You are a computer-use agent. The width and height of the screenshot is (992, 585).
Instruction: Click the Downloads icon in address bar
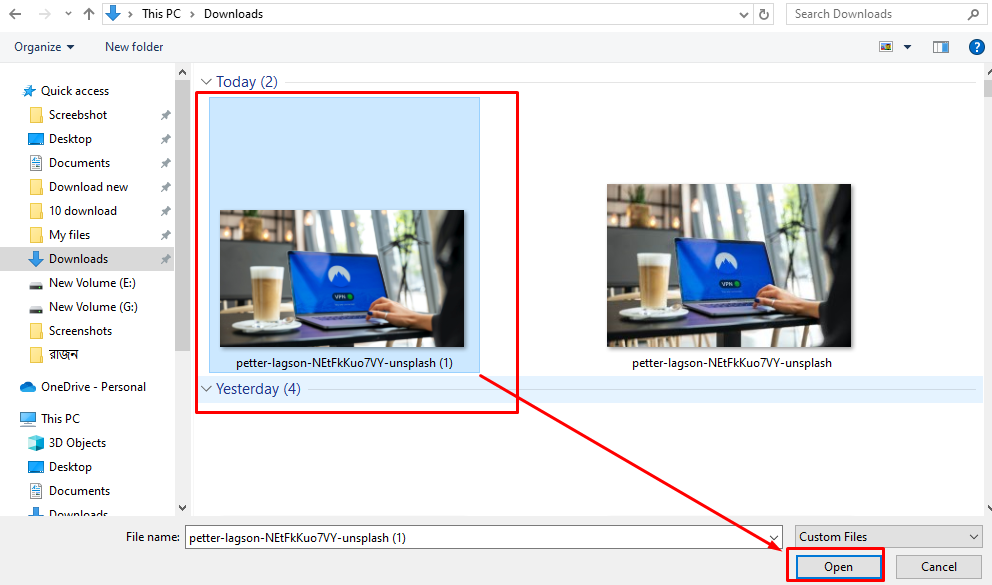click(x=113, y=13)
